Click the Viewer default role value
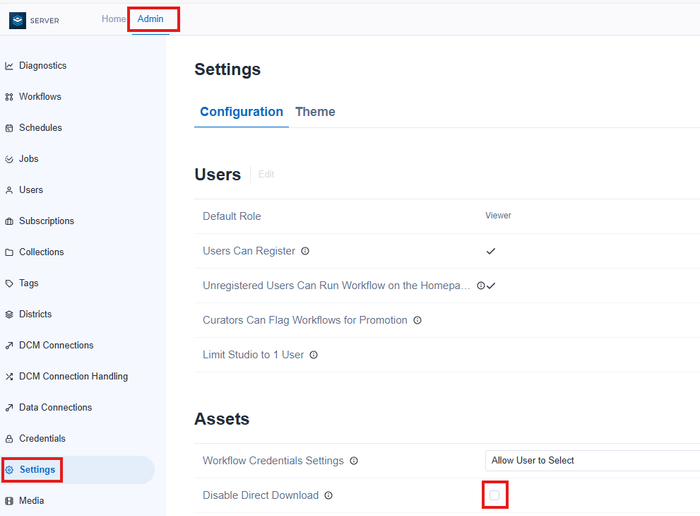This screenshot has width=700, height=516. (x=498, y=216)
